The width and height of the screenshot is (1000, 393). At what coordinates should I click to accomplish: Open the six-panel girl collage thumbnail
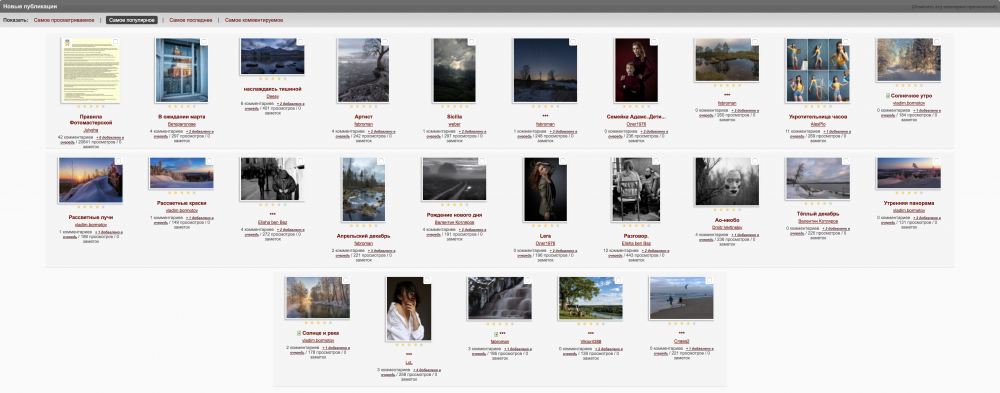(x=818, y=70)
